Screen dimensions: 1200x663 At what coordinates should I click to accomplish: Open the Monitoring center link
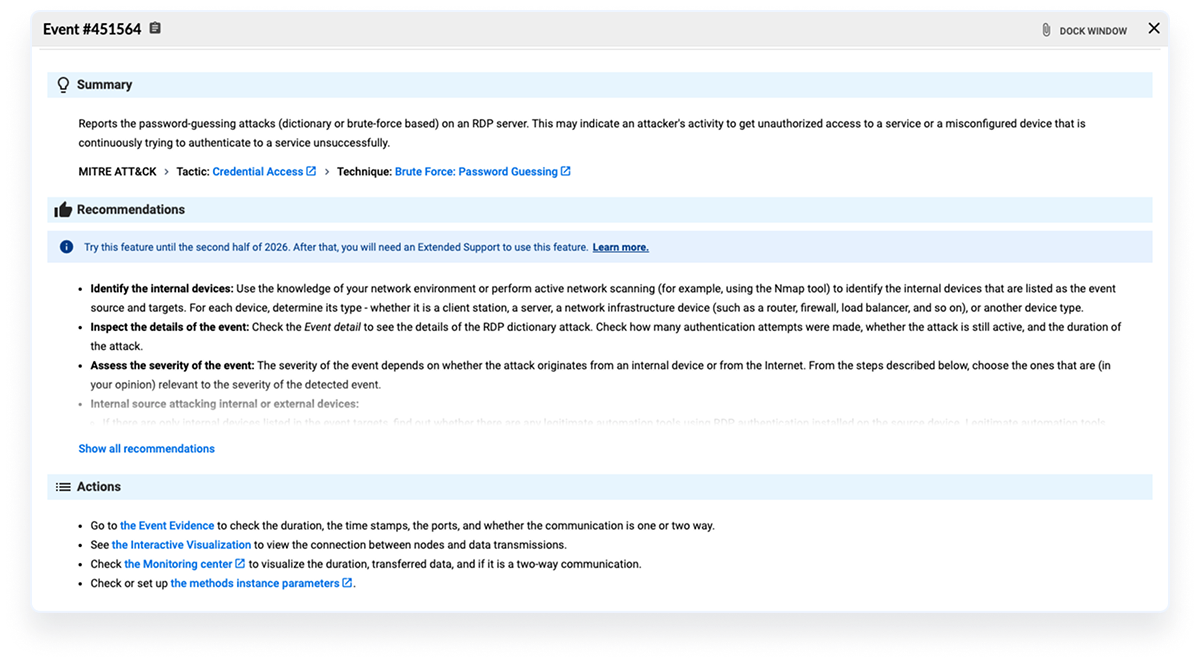tap(178, 564)
